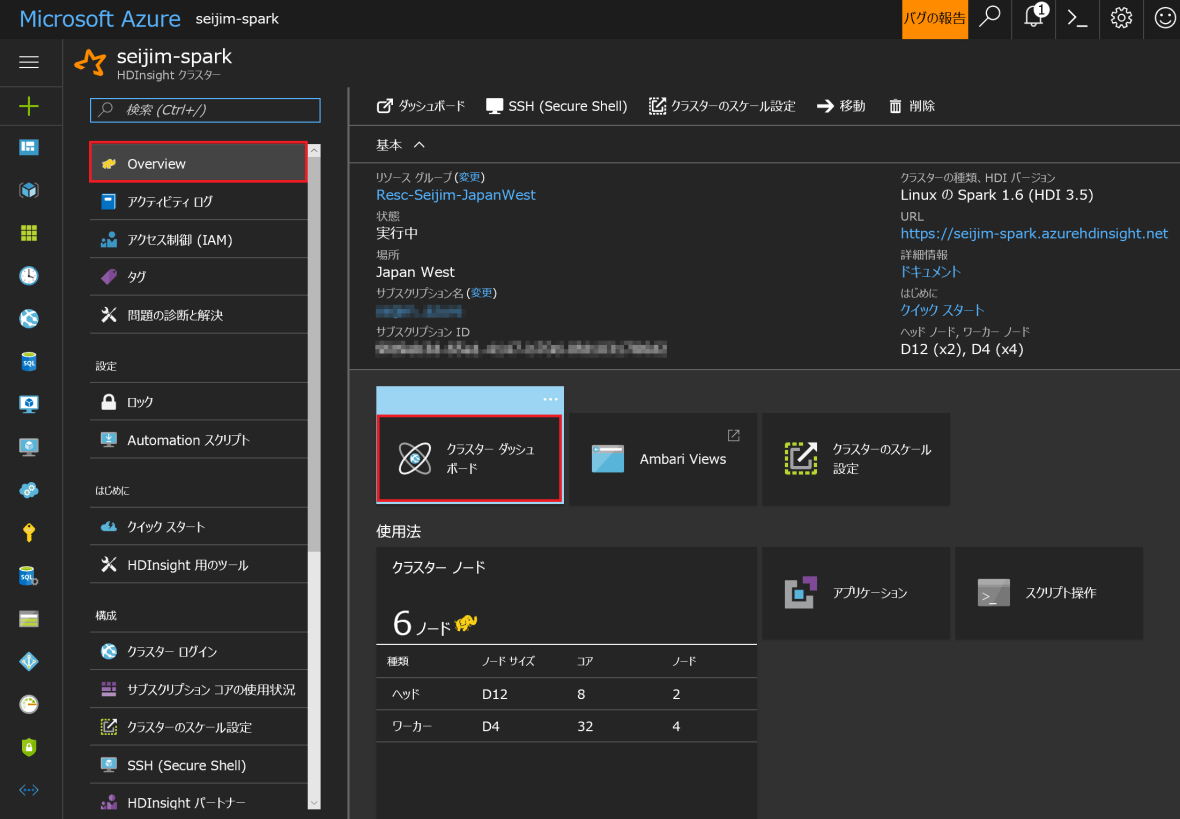The image size is (1180, 819).
Task: Open the hamburger menu in left sidebar
Action: point(29,62)
